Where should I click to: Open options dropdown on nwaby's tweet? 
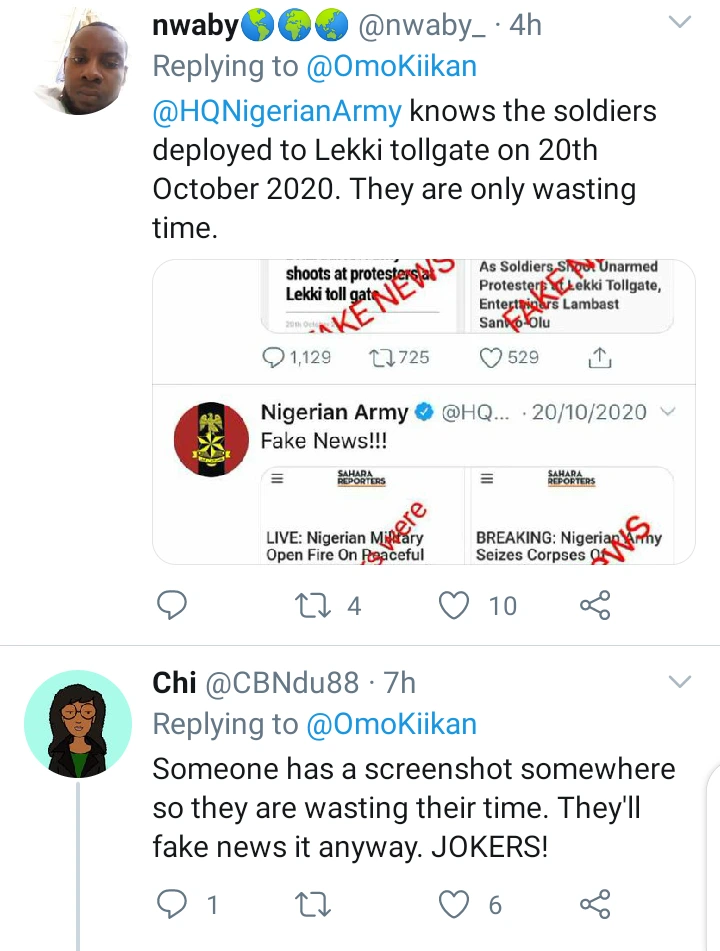(679, 22)
